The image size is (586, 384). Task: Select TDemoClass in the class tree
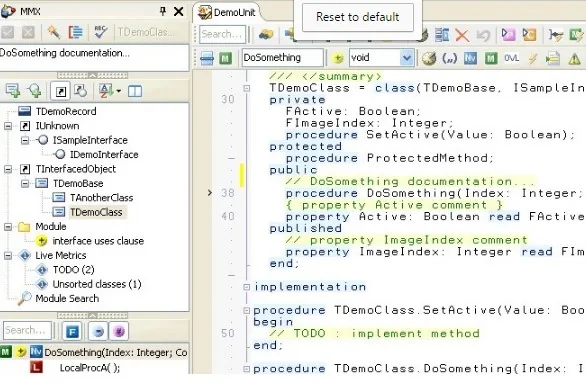pyautogui.click(x=96, y=212)
